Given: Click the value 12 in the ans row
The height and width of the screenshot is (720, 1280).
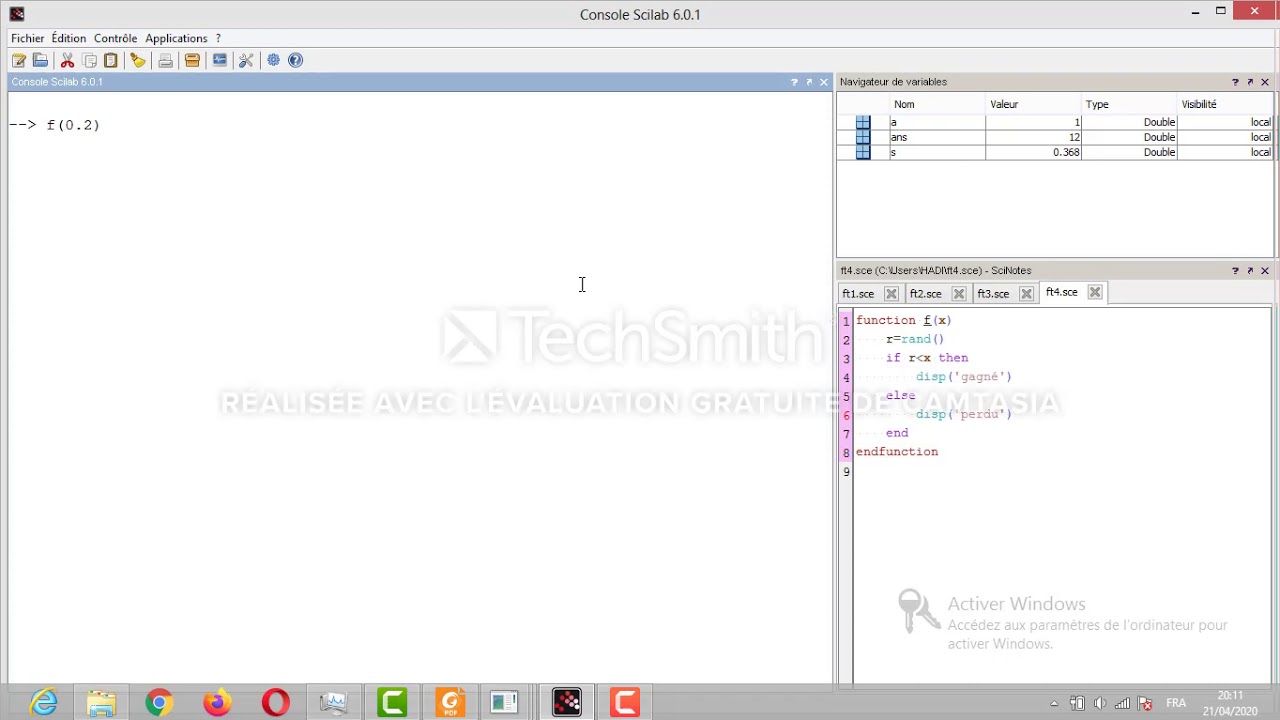Looking at the screenshot, I should pyautogui.click(x=1074, y=137).
